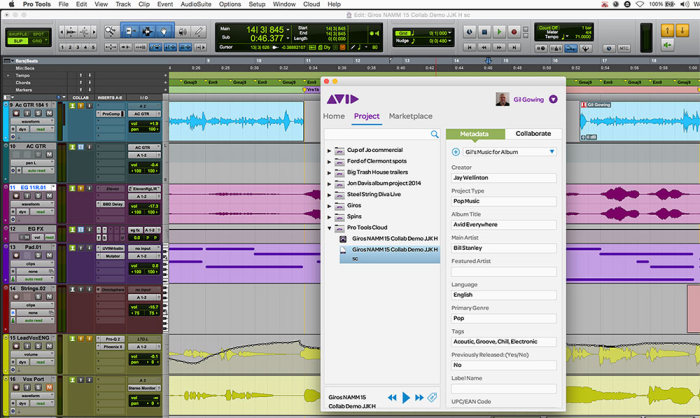Screen dimensions: 700x418
Task: Click the Avid logo
Action: tap(342, 99)
